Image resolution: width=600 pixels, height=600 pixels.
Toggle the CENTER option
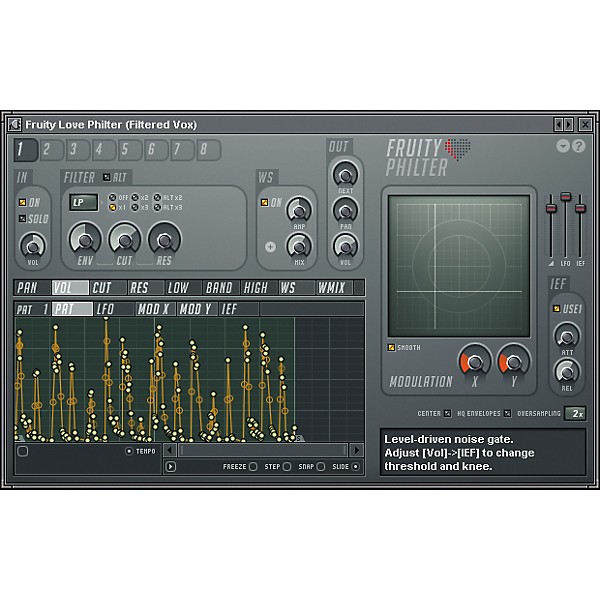(447, 413)
